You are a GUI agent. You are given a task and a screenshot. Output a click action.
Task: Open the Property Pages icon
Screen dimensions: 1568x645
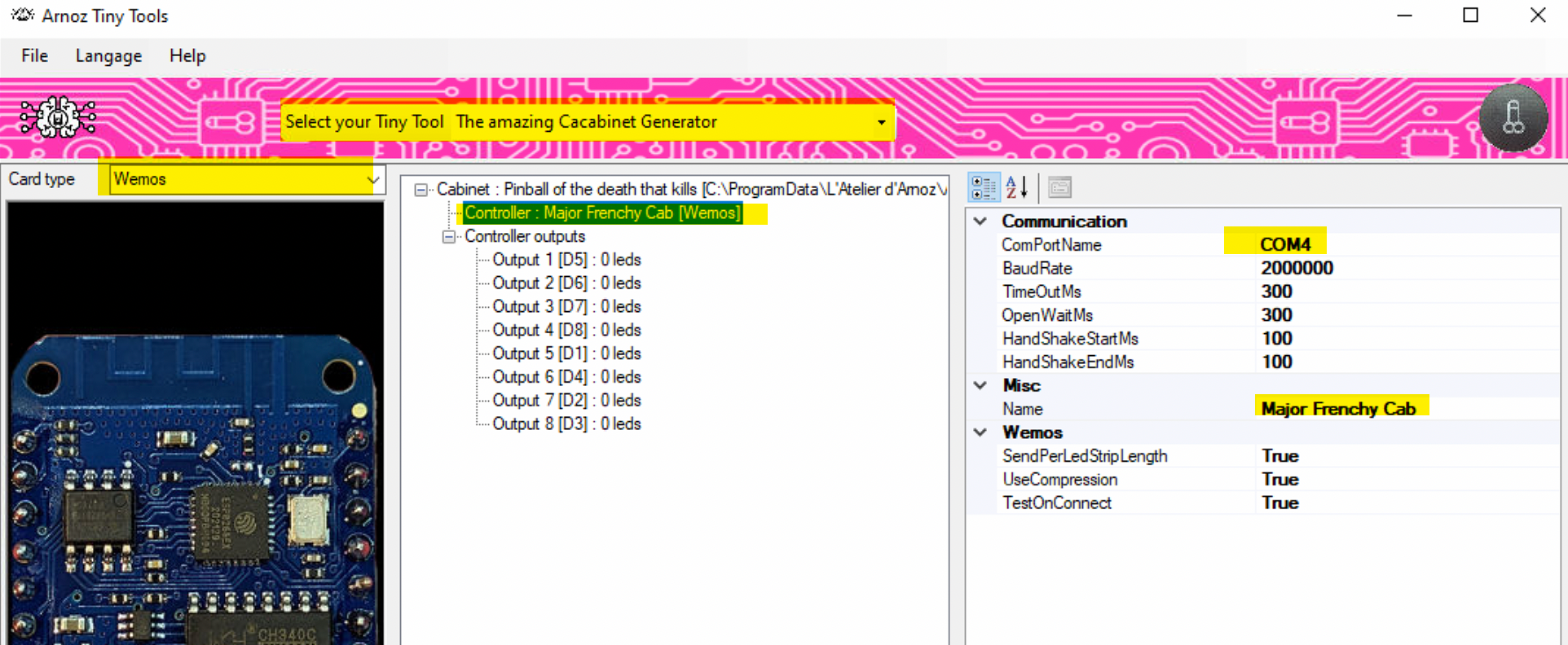coord(1059,187)
